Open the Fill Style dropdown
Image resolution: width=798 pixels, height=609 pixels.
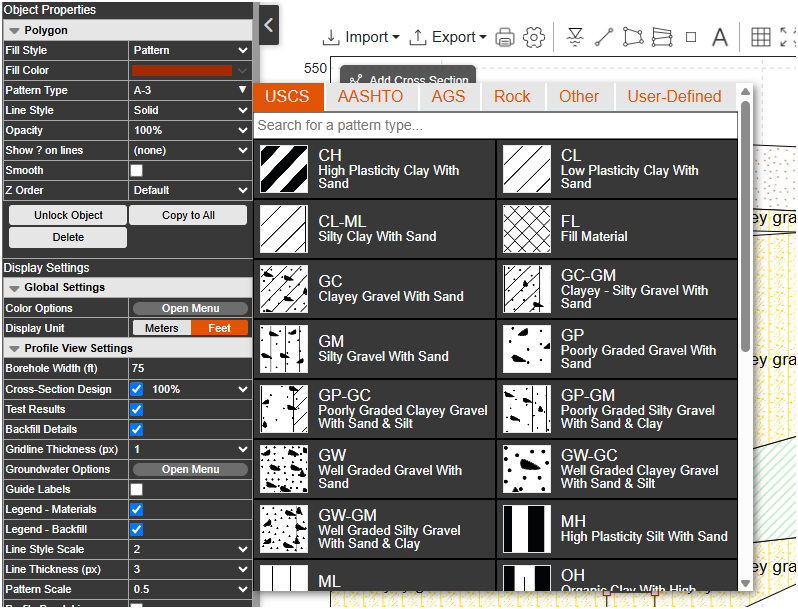(x=190, y=50)
